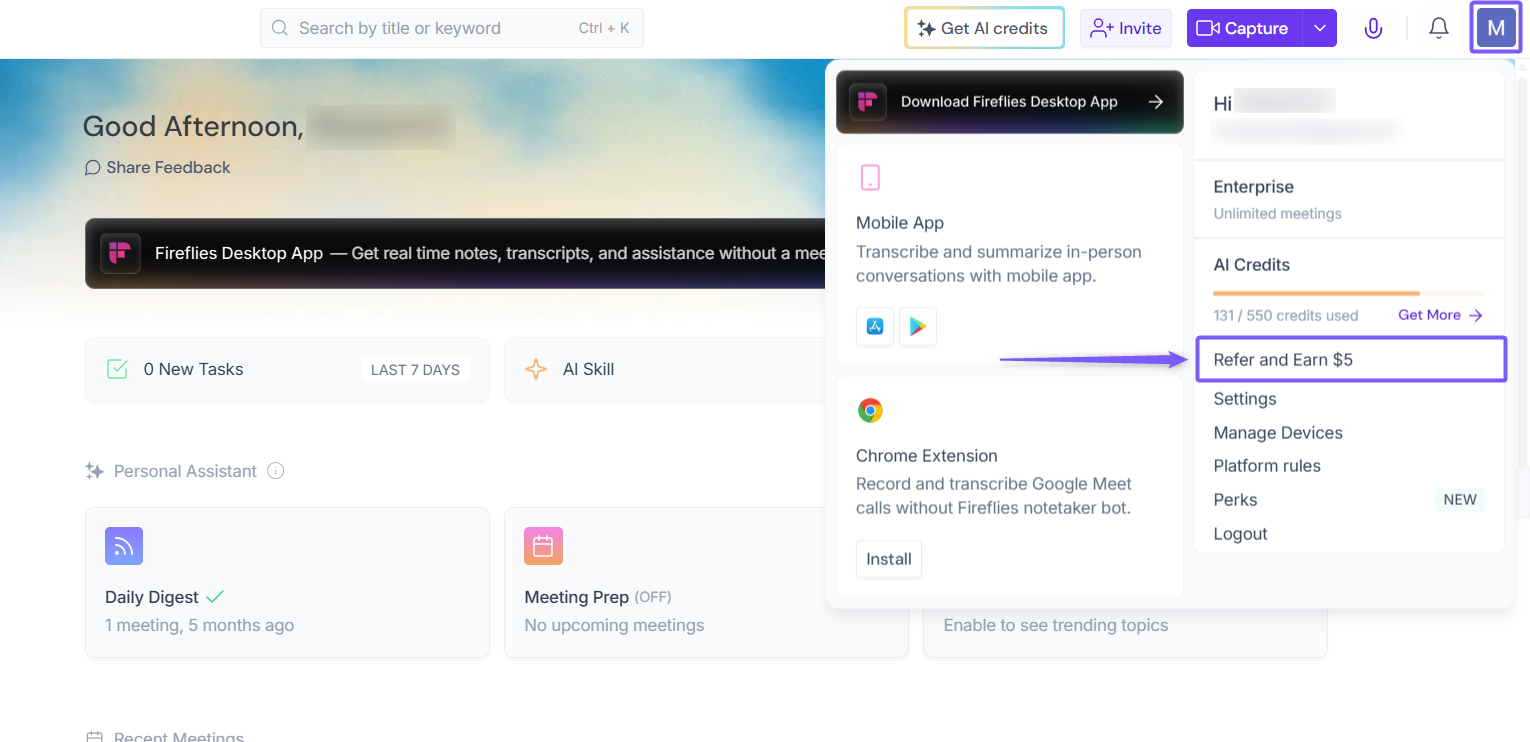This screenshot has width=1530, height=742.
Task: Click the Chrome browser logo icon
Action: pos(870,411)
